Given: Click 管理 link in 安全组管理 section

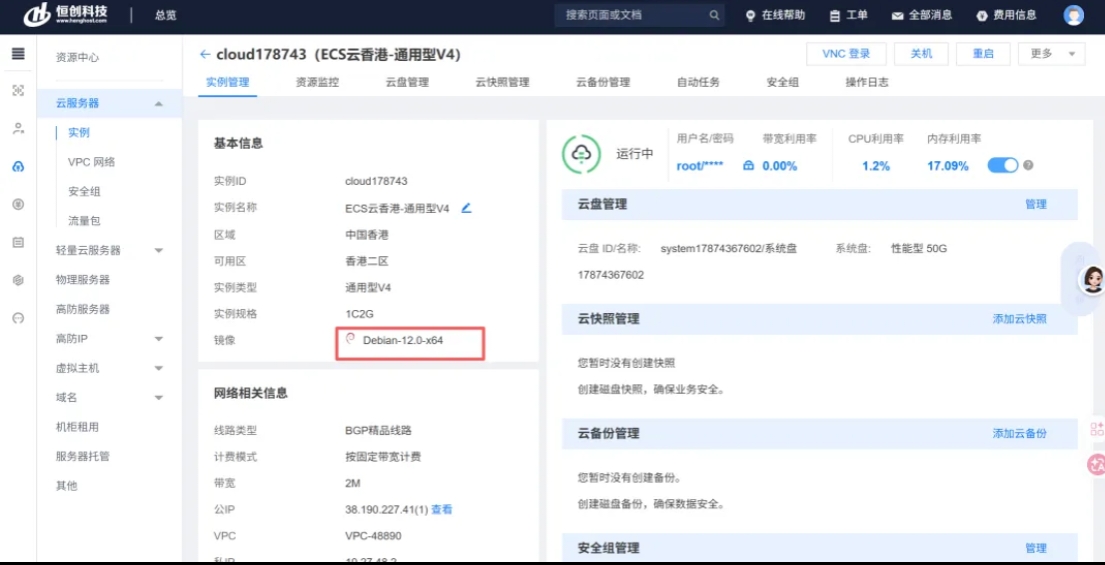Looking at the screenshot, I should 1035,548.
